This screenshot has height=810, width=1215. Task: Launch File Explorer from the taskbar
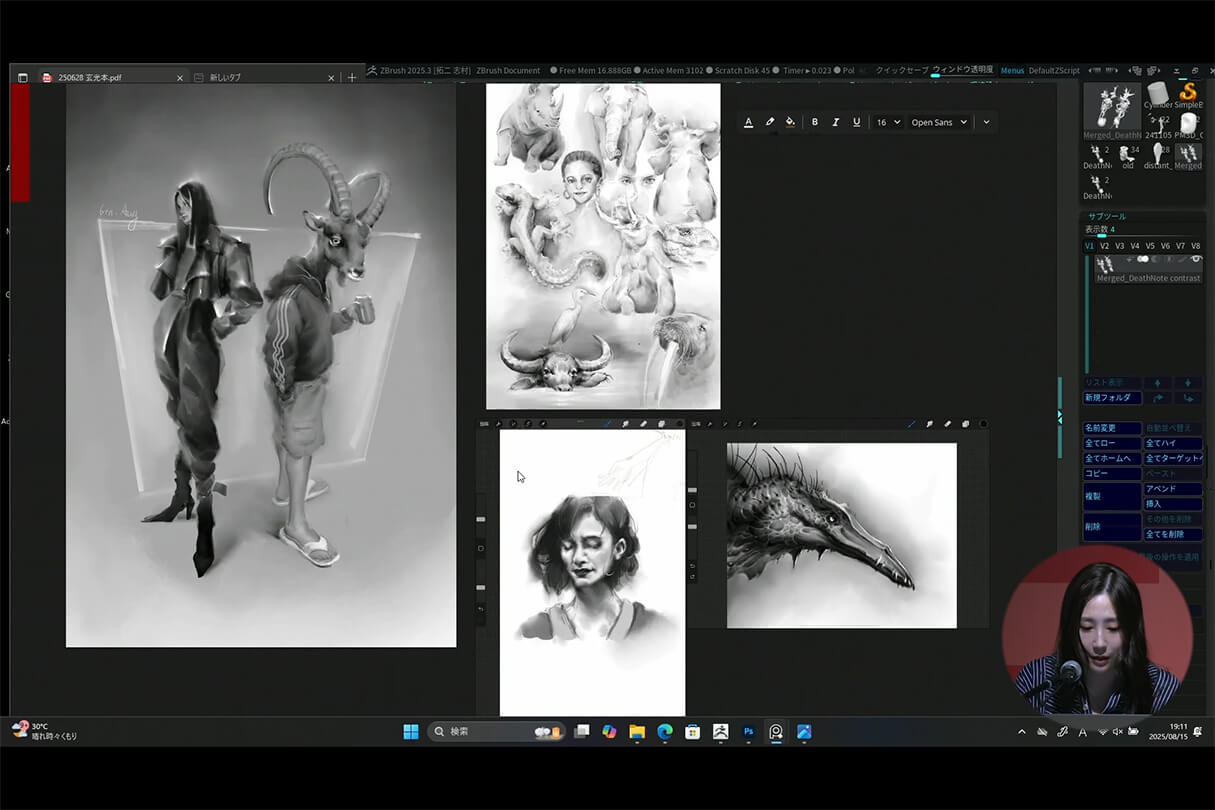[x=637, y=732]
